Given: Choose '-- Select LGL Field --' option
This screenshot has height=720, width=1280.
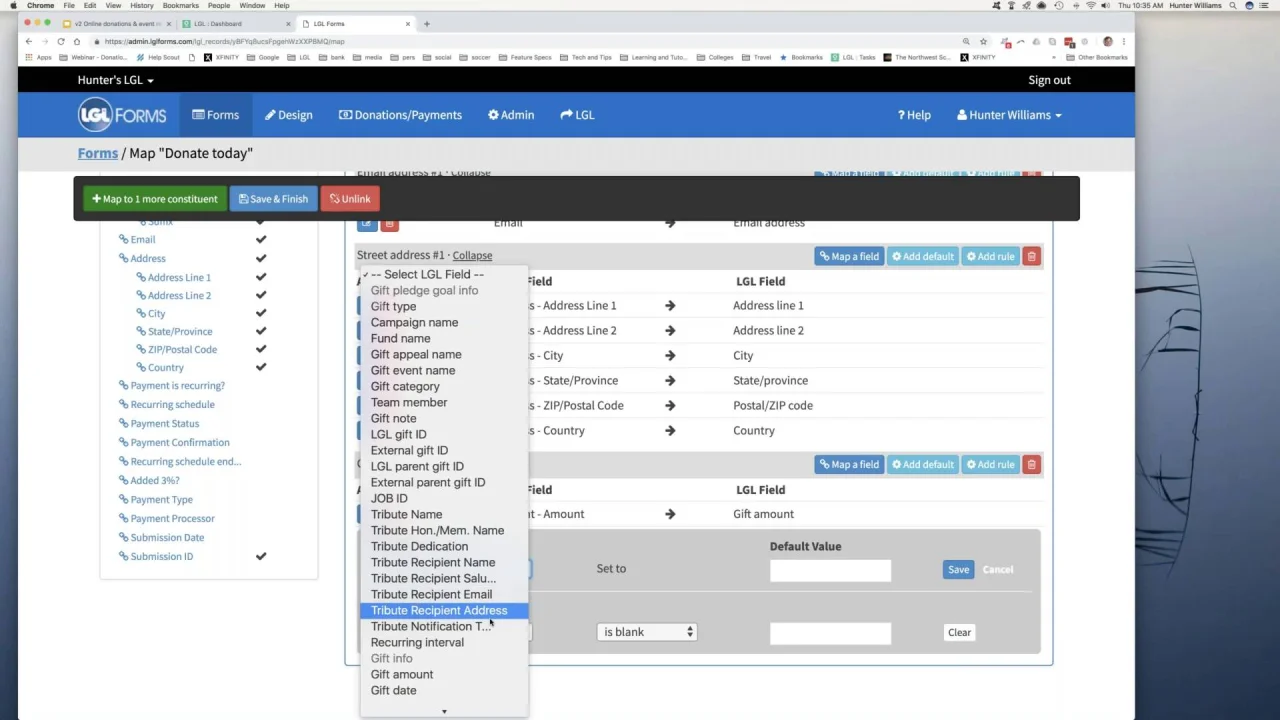Looking at the screenshot, I should (444, 274).
